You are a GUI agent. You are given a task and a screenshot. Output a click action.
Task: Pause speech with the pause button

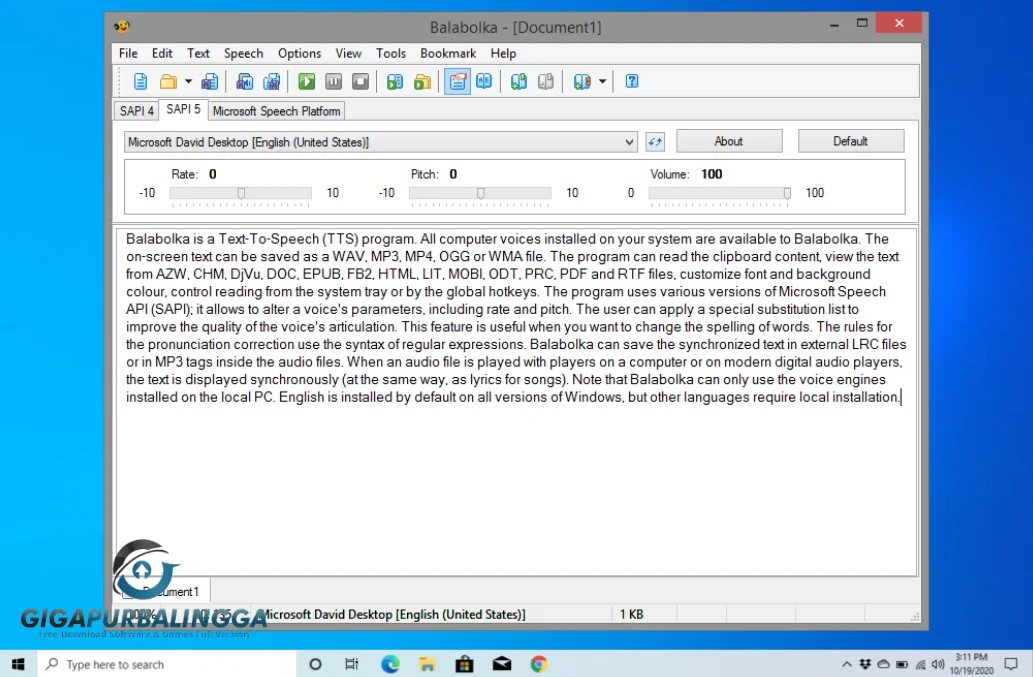click(333, 82)
